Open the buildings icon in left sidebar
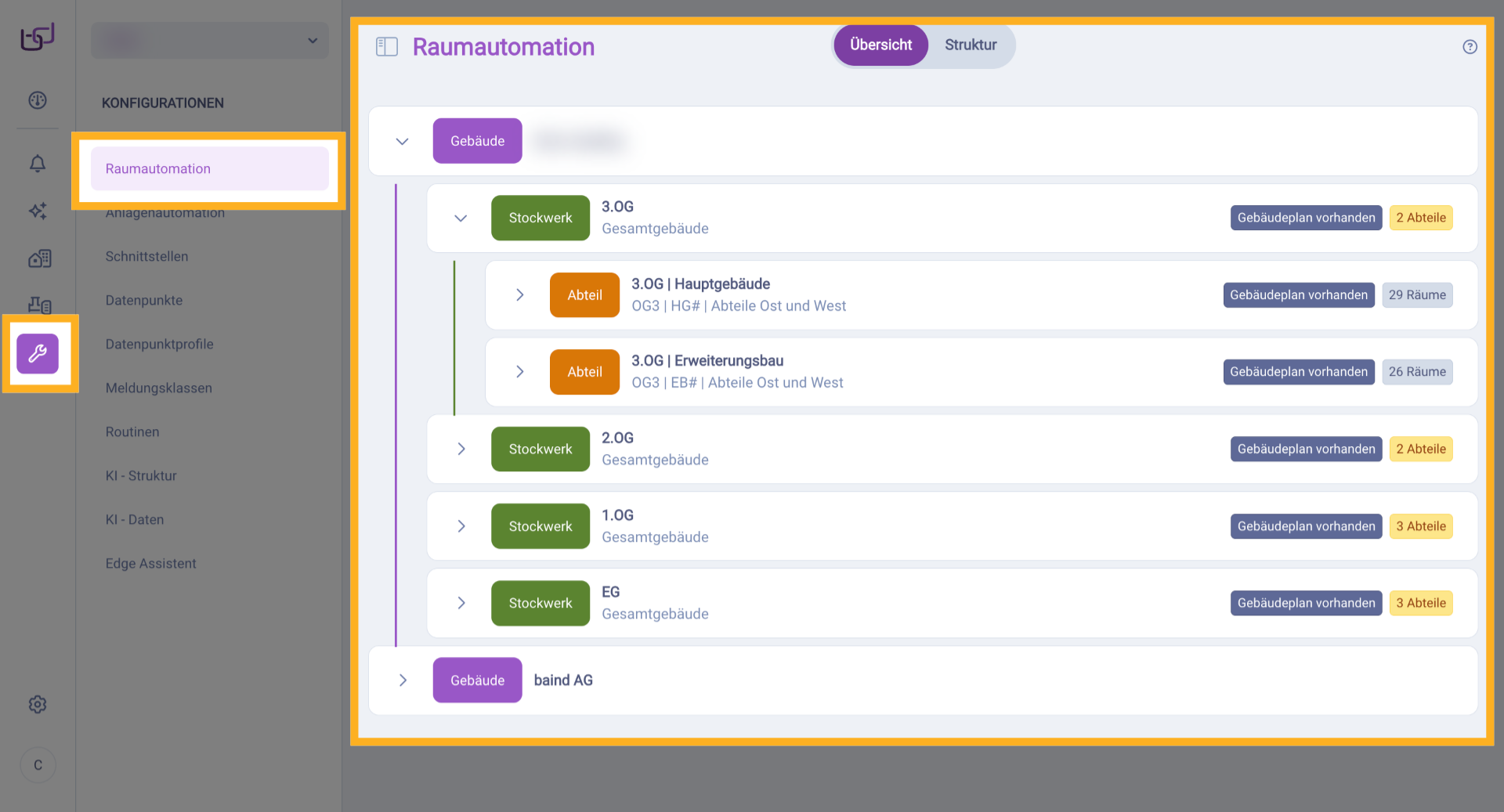 (39, 258)
